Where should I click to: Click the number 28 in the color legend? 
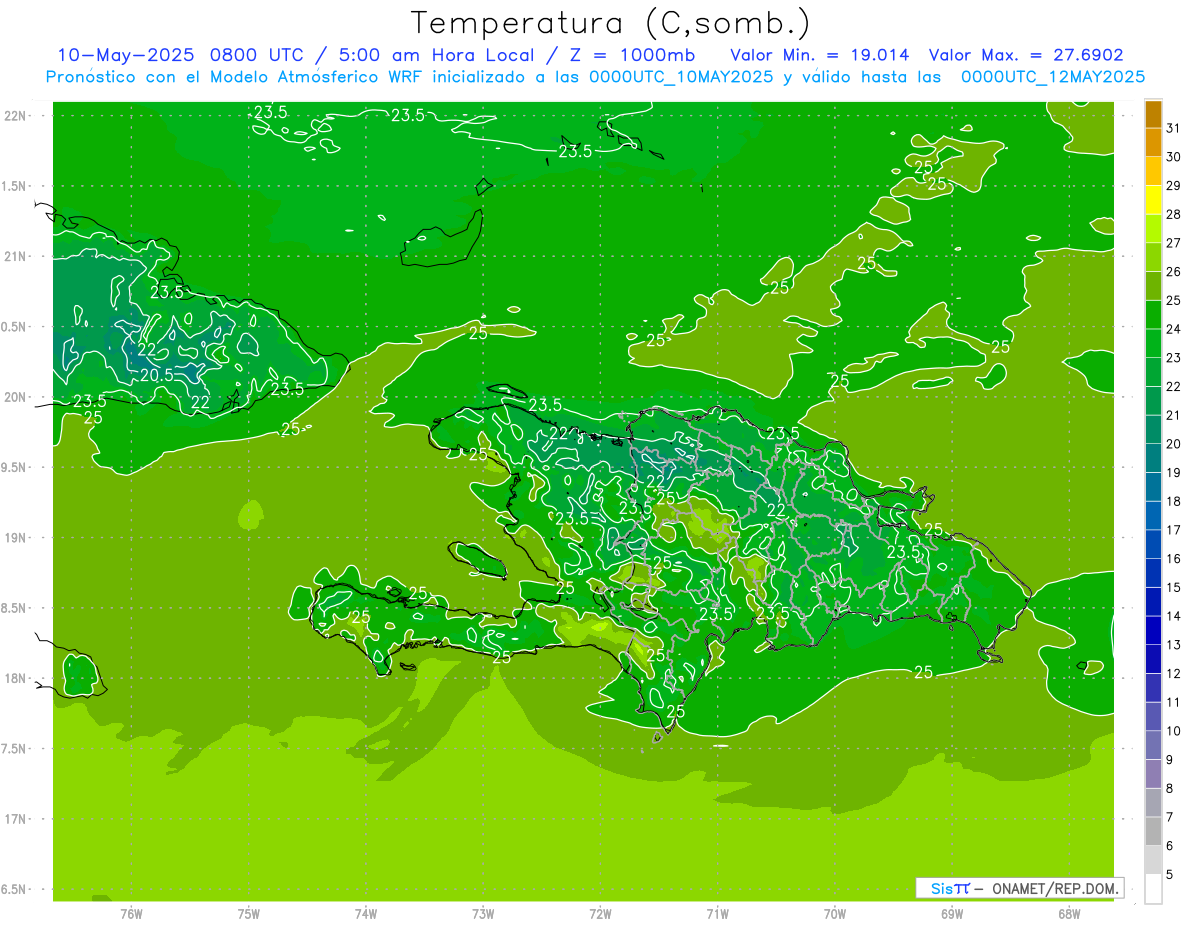1174,214
